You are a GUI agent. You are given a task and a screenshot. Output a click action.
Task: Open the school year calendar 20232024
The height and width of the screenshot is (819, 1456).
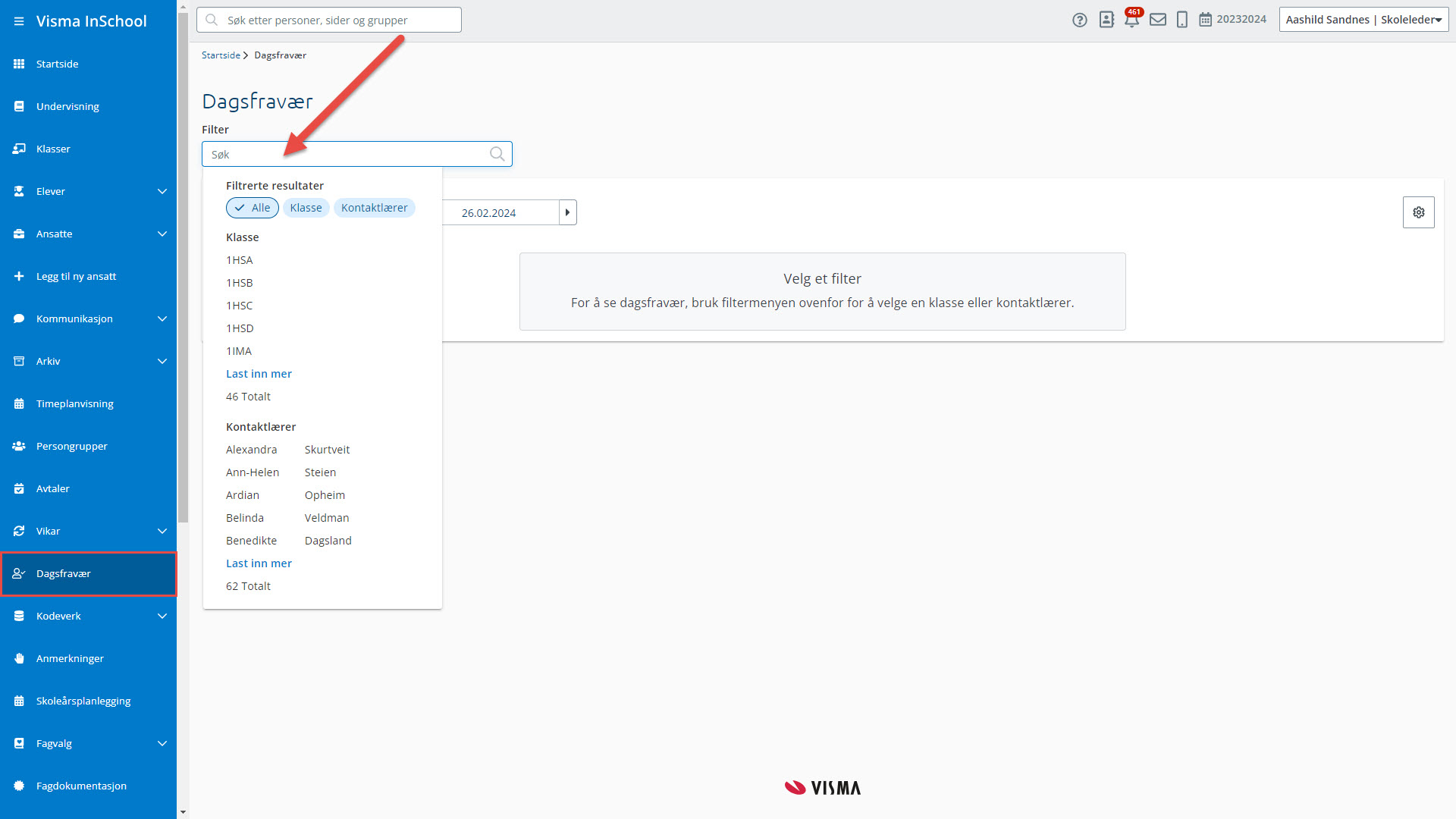click(1232, 20)
